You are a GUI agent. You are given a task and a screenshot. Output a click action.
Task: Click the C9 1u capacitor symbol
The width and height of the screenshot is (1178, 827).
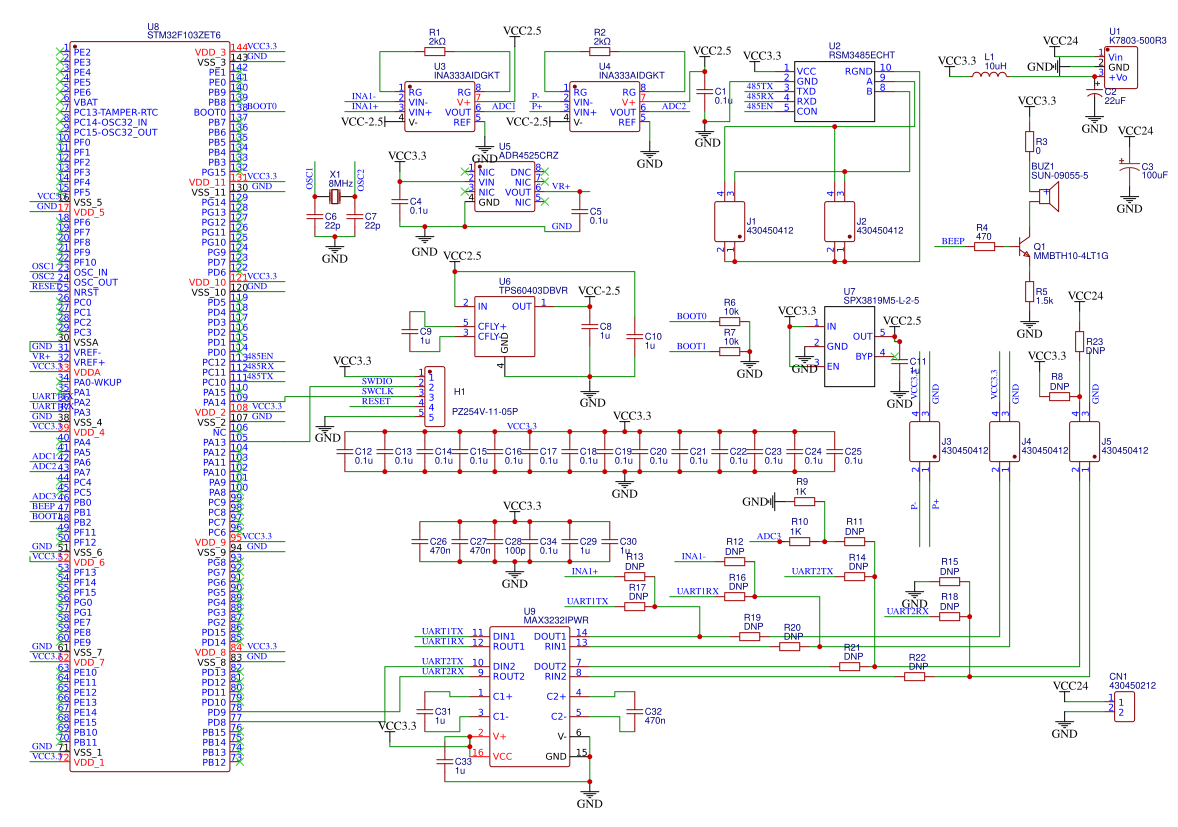coord(409,331)
